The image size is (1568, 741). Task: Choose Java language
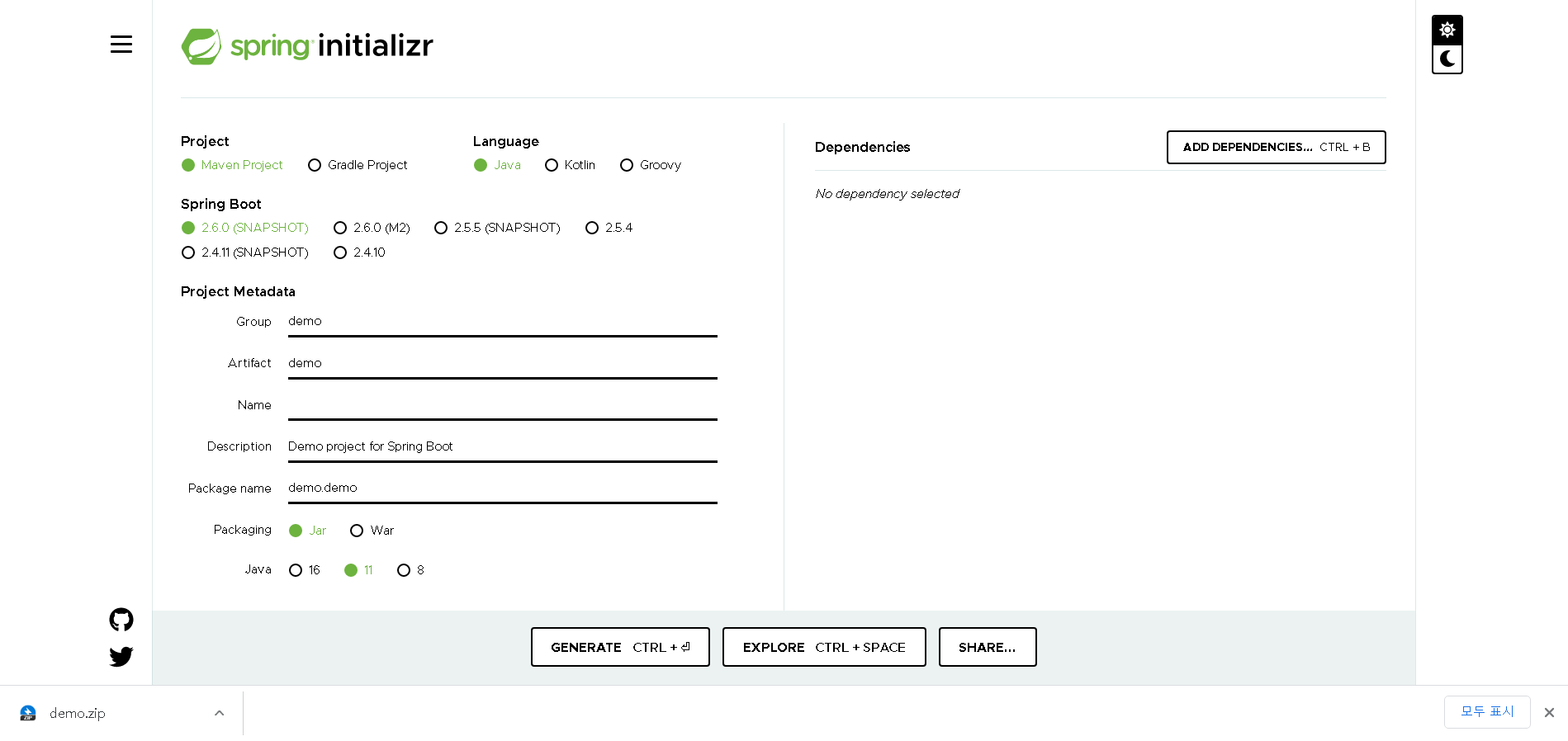point(497,165)
